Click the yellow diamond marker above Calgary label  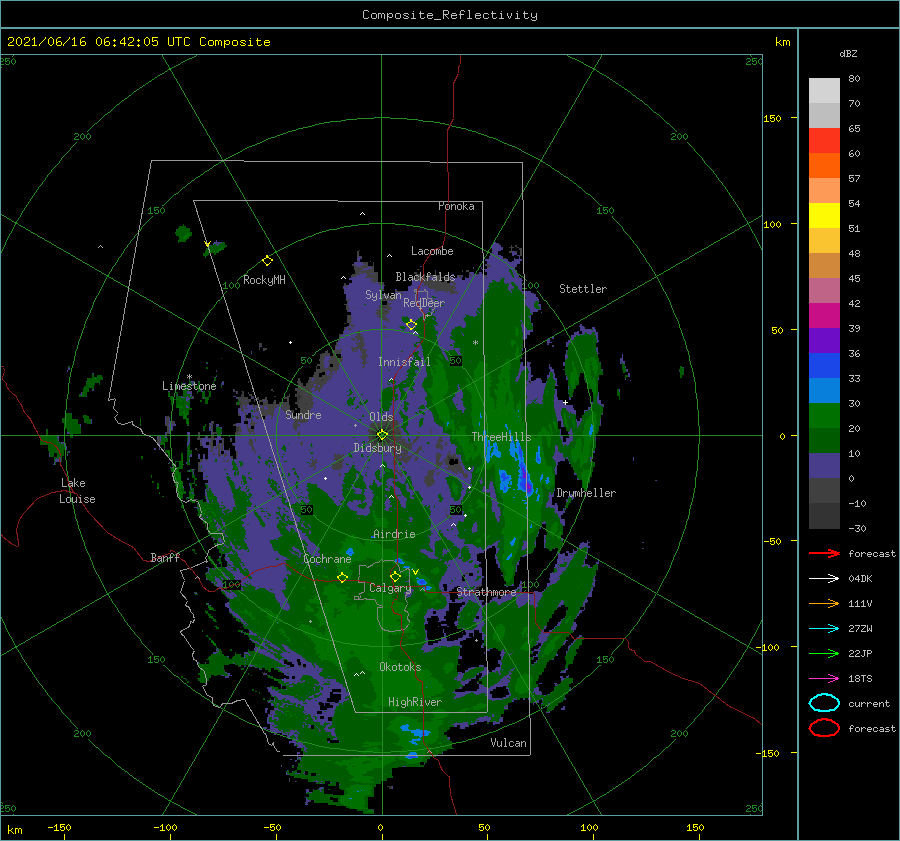coord(395,576)
